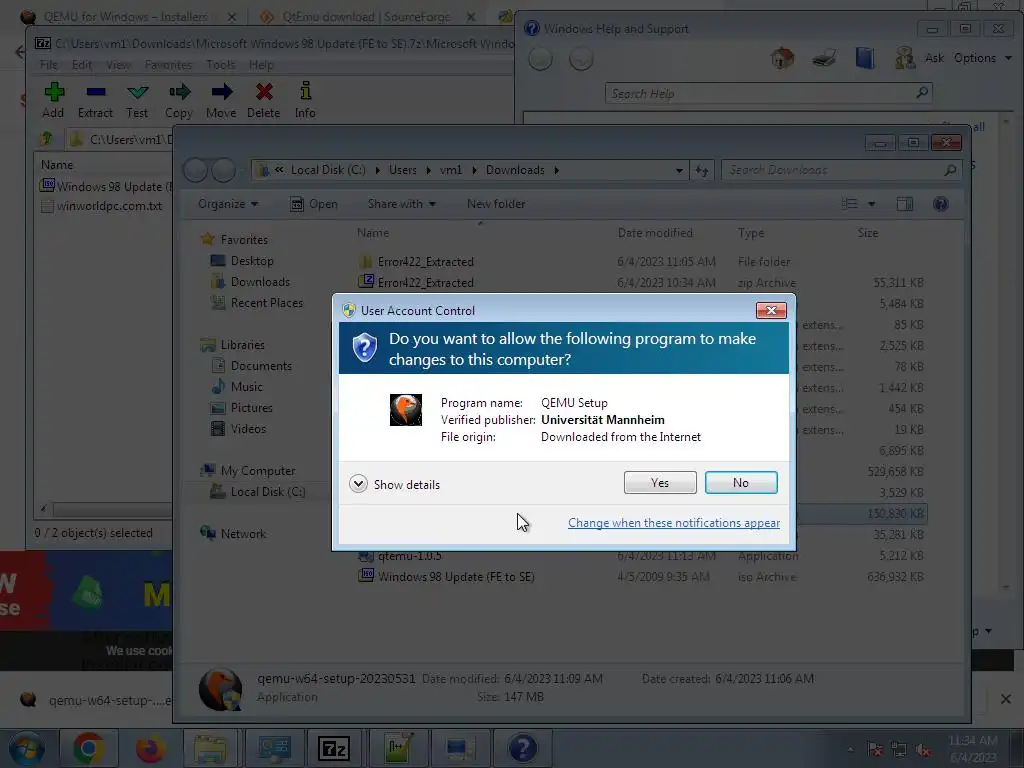Open 7-Zip from the taskbar
The height and width of the screenshot is (768, 1024).
[334, 748]
